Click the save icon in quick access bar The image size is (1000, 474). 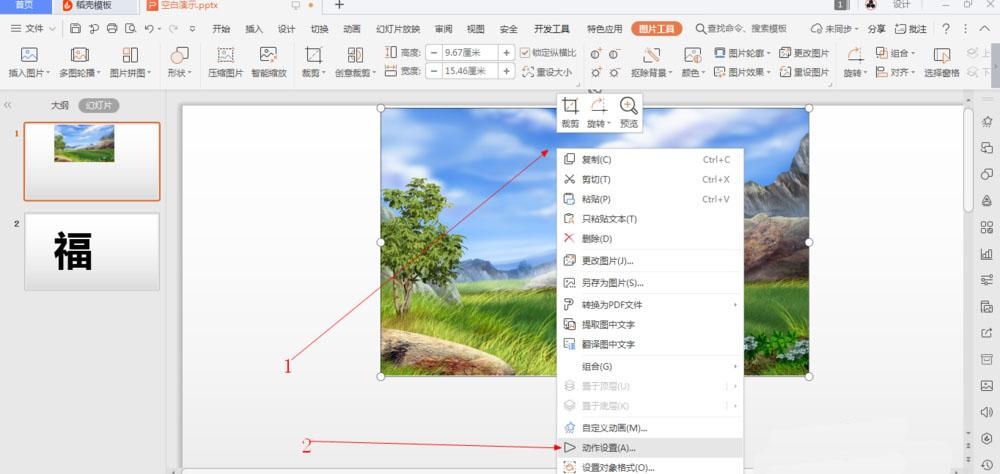75,29
